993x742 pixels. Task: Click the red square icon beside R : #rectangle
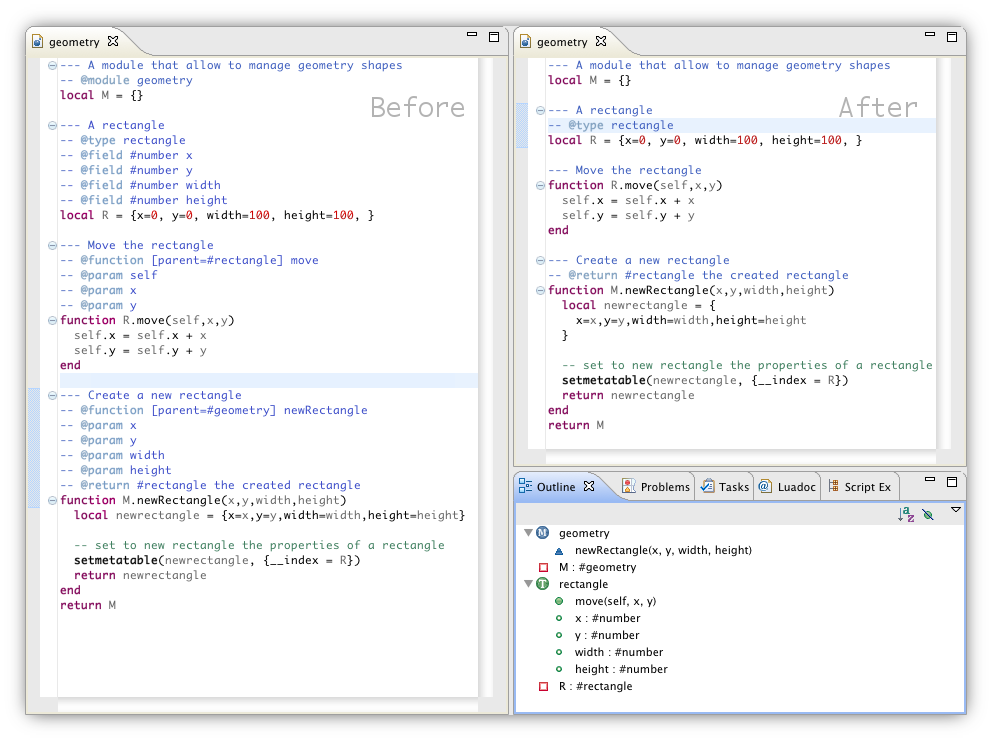click(543, 686)
